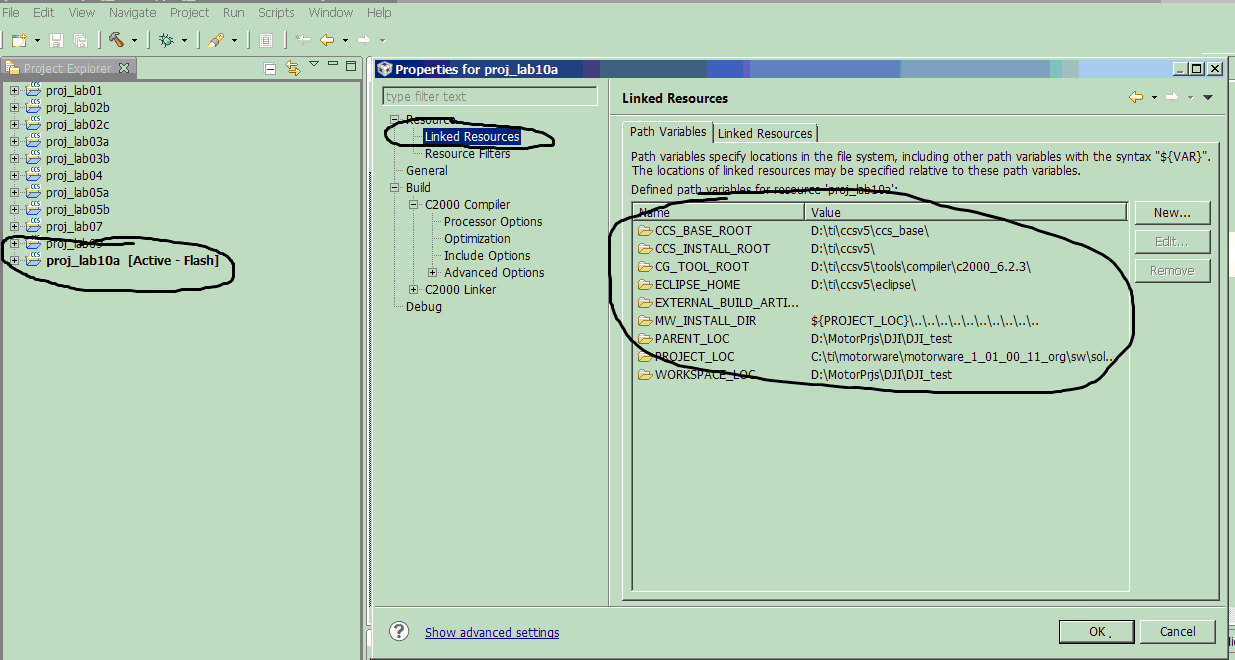The image size is (1235, 660).
Task: Select Debug in properties tree
Action: pos(424,306)
